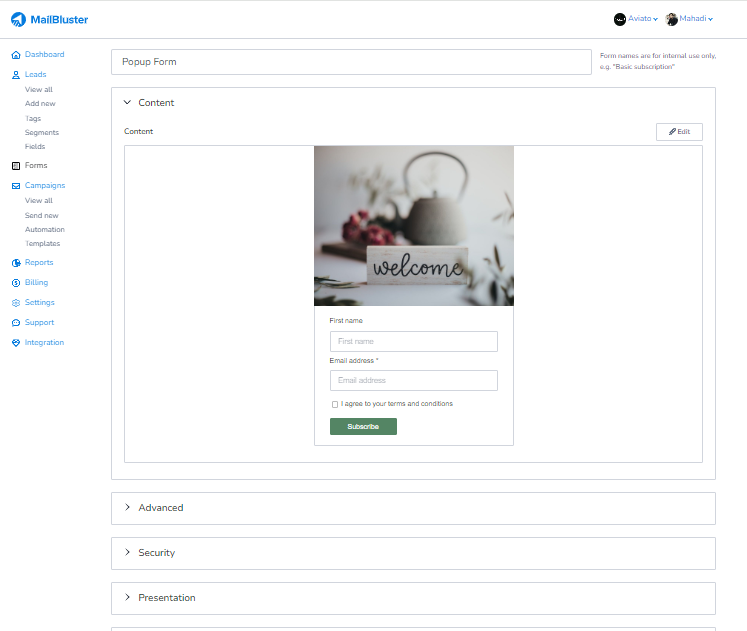Click View all under Leads
The width and height of the screenshot is (747, 631).
point(39,90)
